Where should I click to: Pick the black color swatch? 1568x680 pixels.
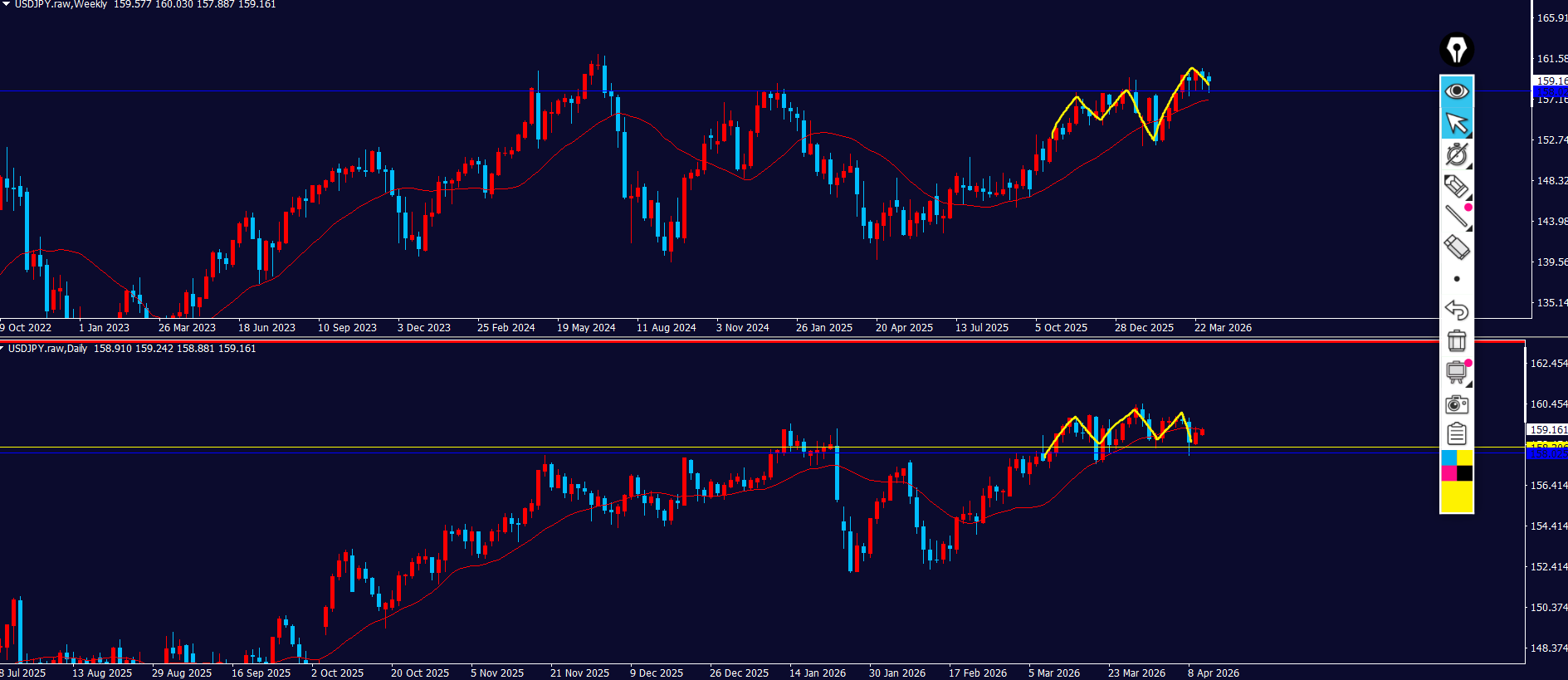[x=1464, y=473]
